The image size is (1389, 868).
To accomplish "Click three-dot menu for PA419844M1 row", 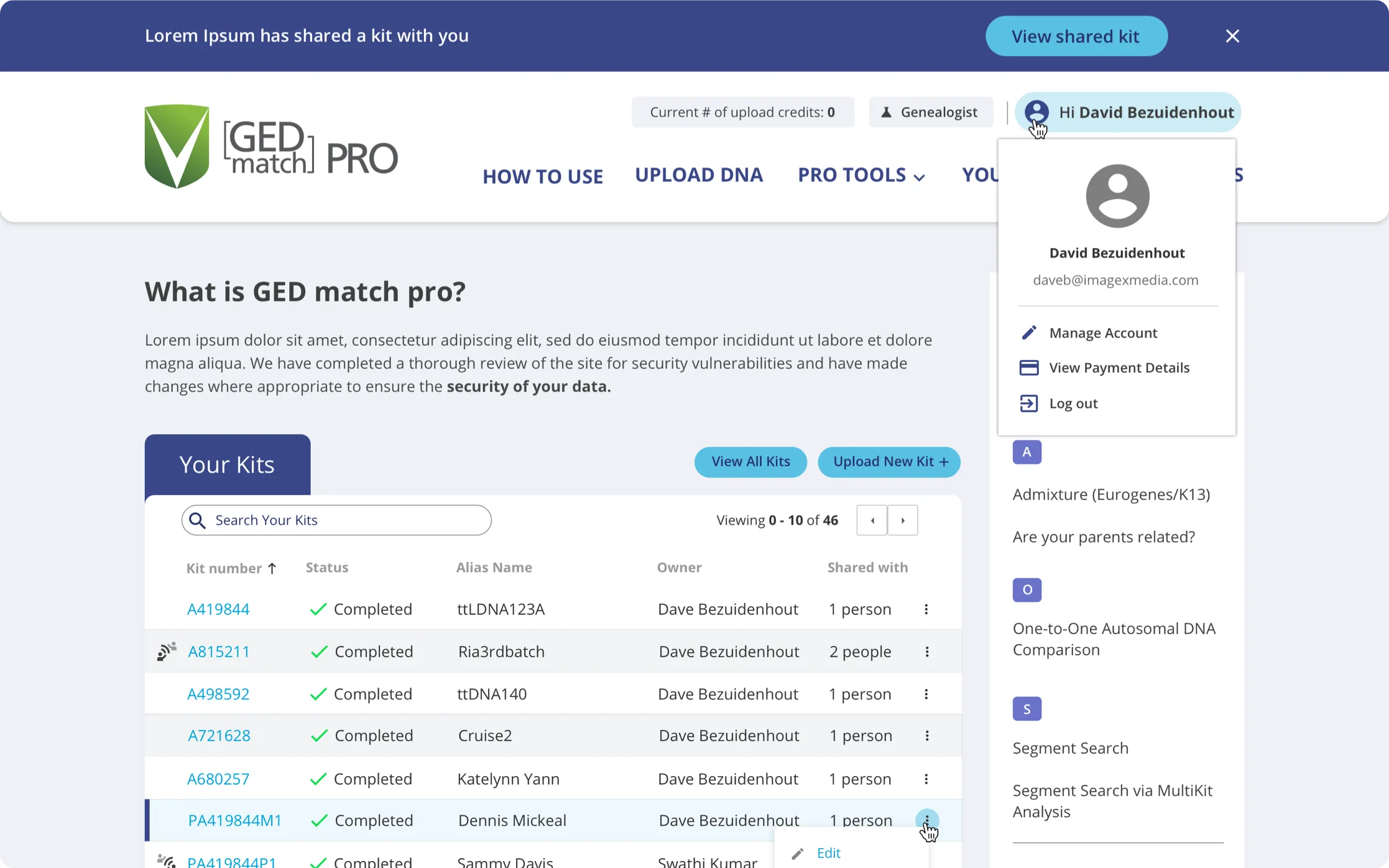I will (927, 820).
